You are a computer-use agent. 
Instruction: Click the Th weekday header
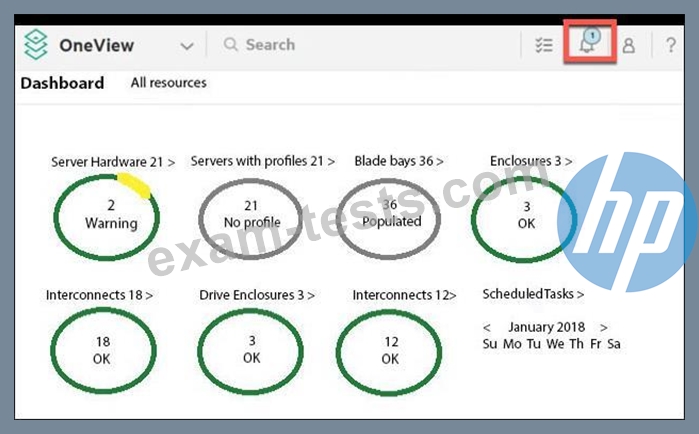pos(576,344)
